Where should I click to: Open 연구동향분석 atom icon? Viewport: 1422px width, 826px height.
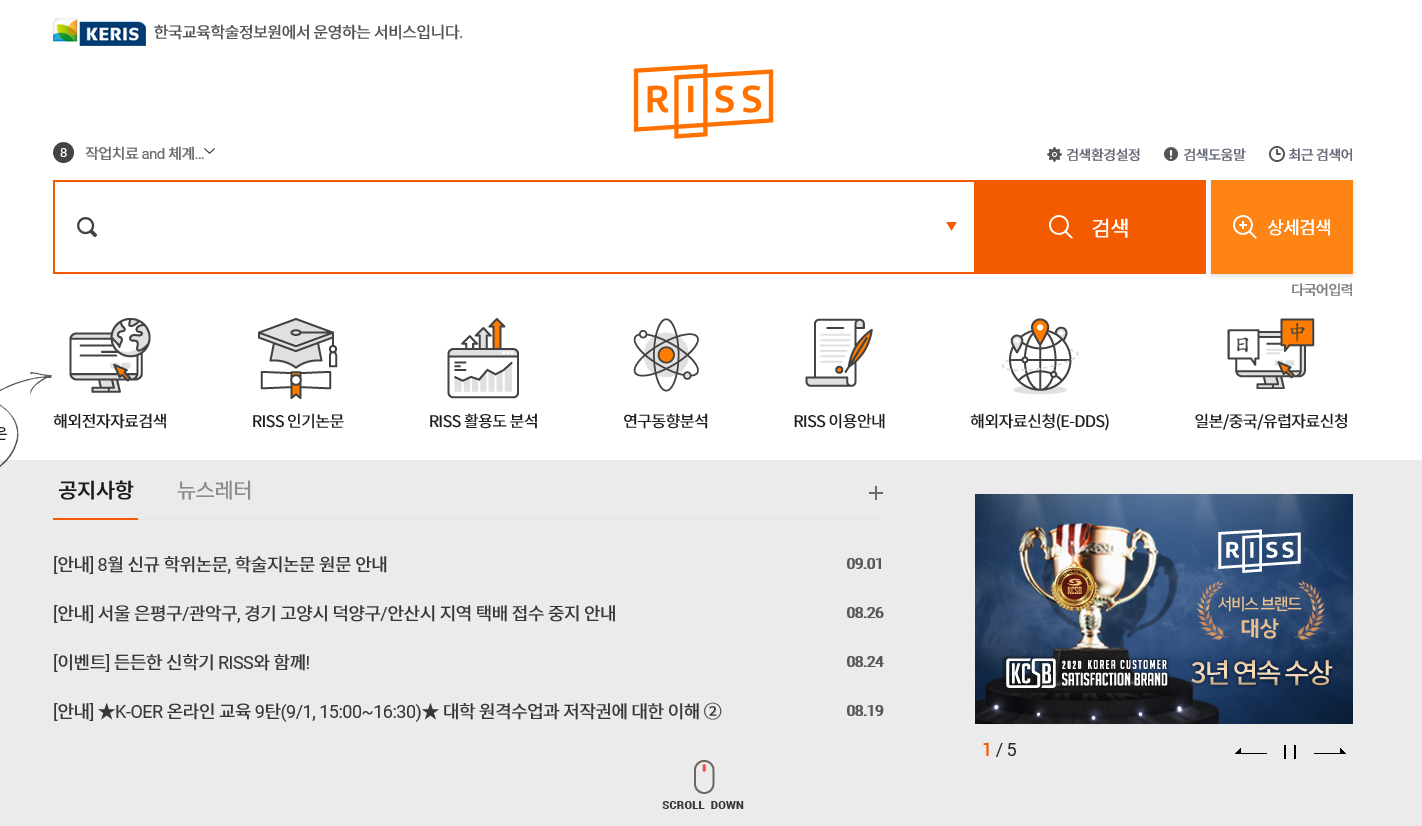(x=665, y=355)
